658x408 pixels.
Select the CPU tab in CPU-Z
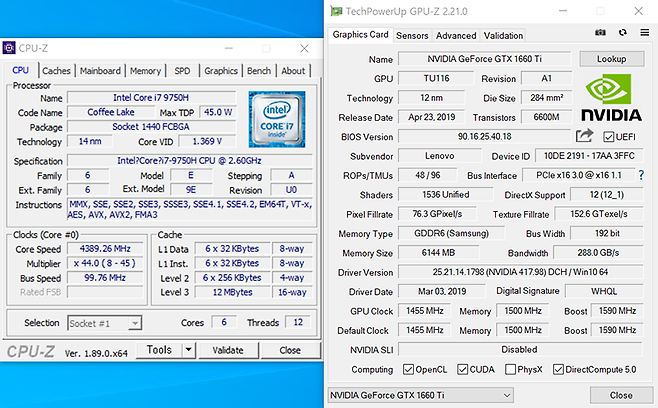click(21, 70)
